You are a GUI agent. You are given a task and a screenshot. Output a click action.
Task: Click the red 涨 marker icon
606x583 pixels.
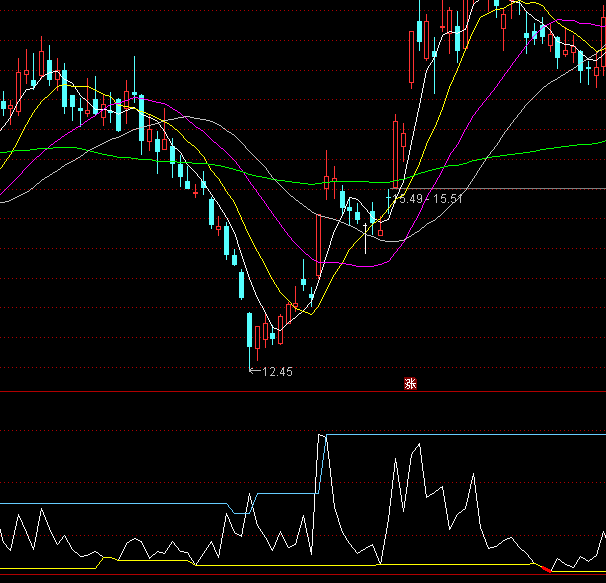click(409, 383)
